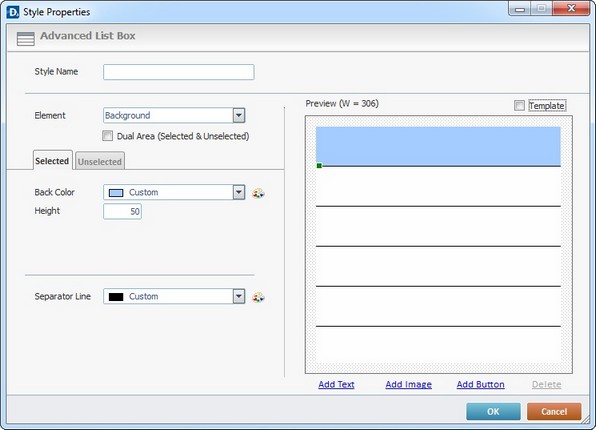Image resolution: width=596 pixels, height=430 pixels.
Task: Enable the Dual Area checkbox
Action: (x=108, y=136)
